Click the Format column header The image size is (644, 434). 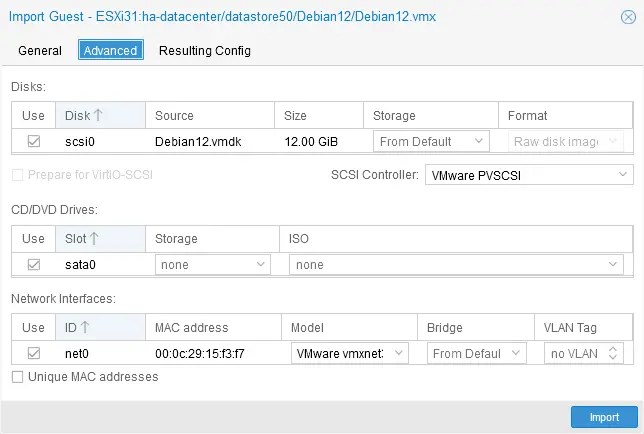566,115
